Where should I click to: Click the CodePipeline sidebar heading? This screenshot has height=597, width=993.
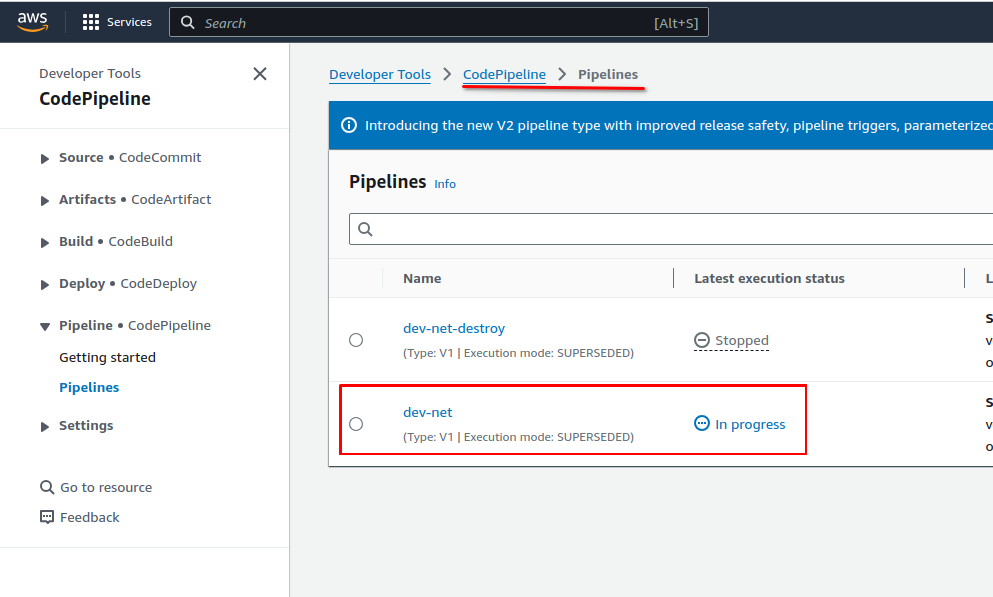click(x=95, y=99)
